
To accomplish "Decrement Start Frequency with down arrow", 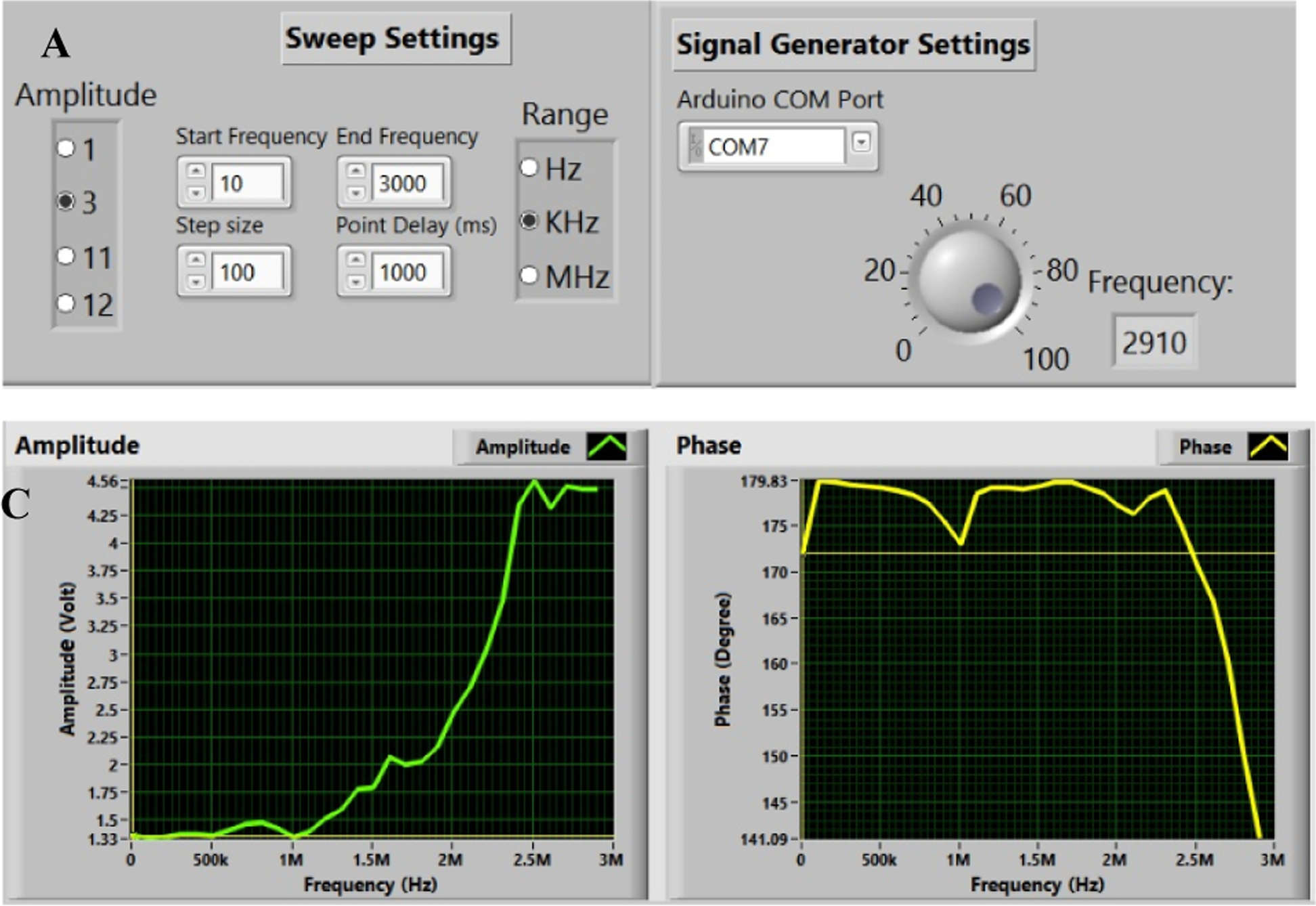I will 196,193.
